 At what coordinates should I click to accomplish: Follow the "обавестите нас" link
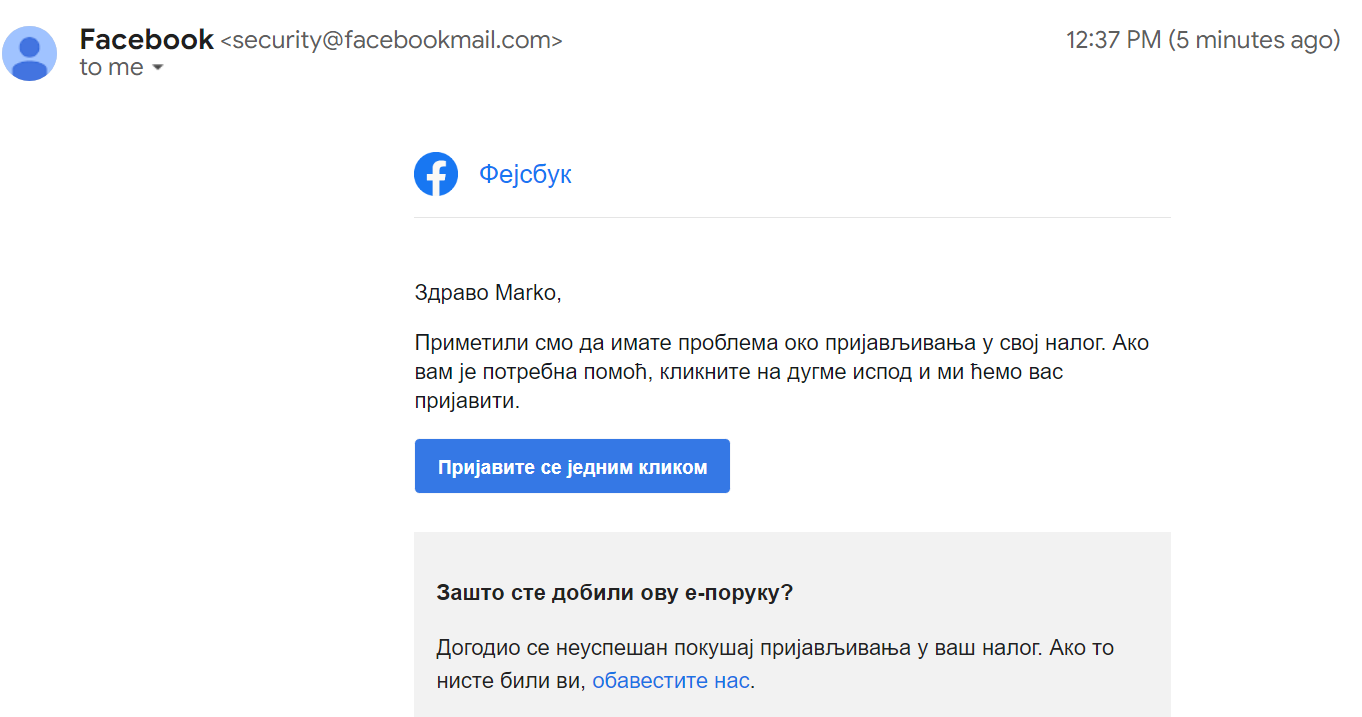[x=670, y=681]
